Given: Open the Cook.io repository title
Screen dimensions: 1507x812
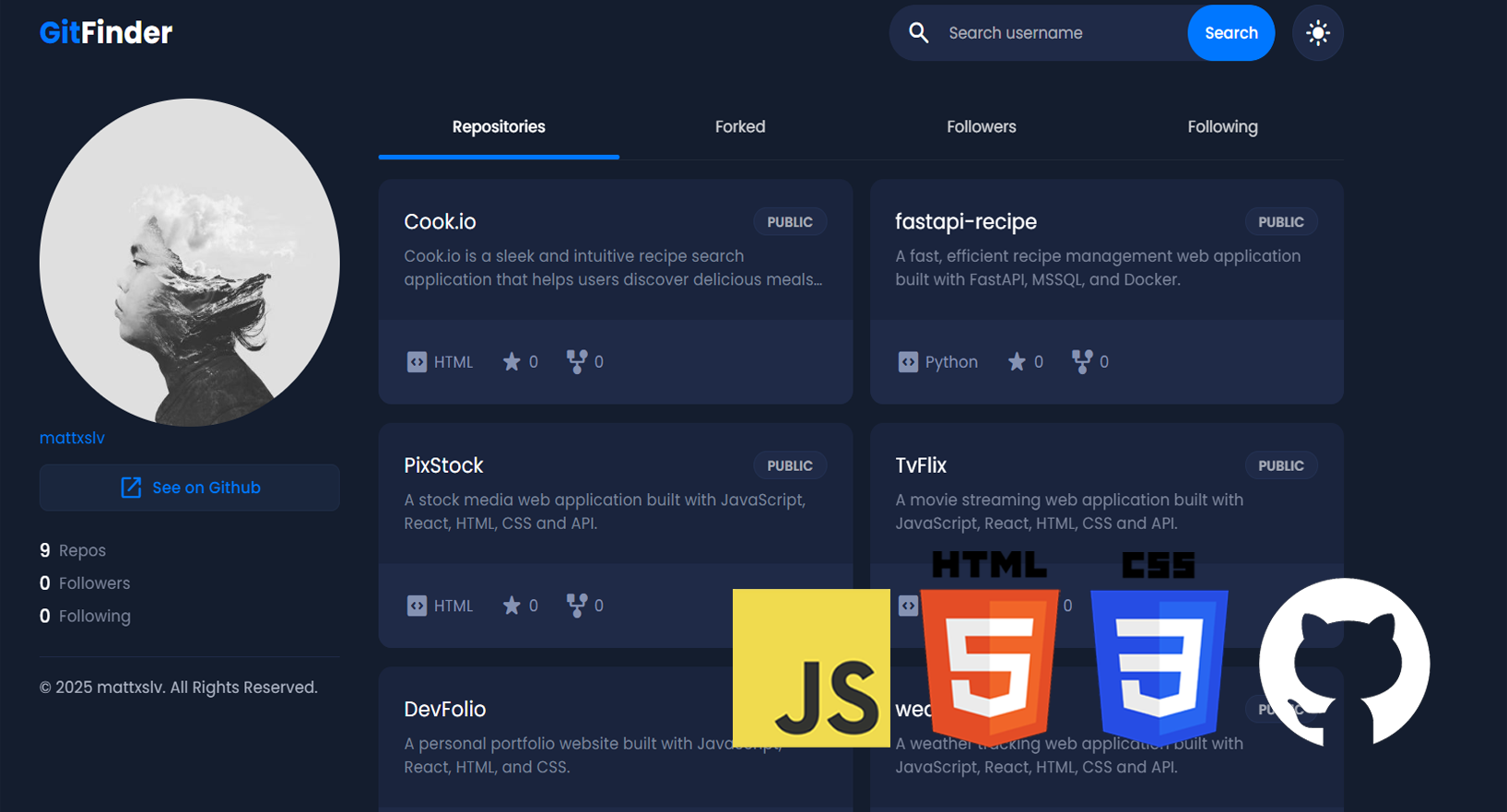Looking at the screenshot, I should coord(440,221).
